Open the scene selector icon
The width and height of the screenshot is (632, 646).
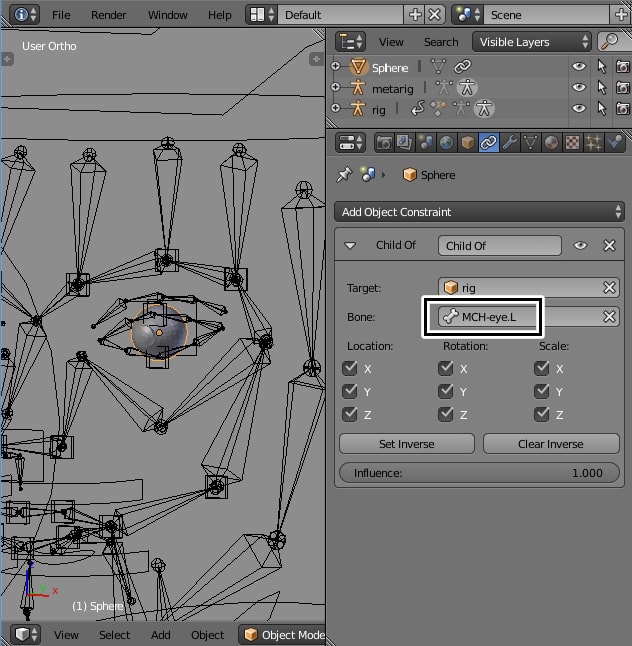(468, 15)
